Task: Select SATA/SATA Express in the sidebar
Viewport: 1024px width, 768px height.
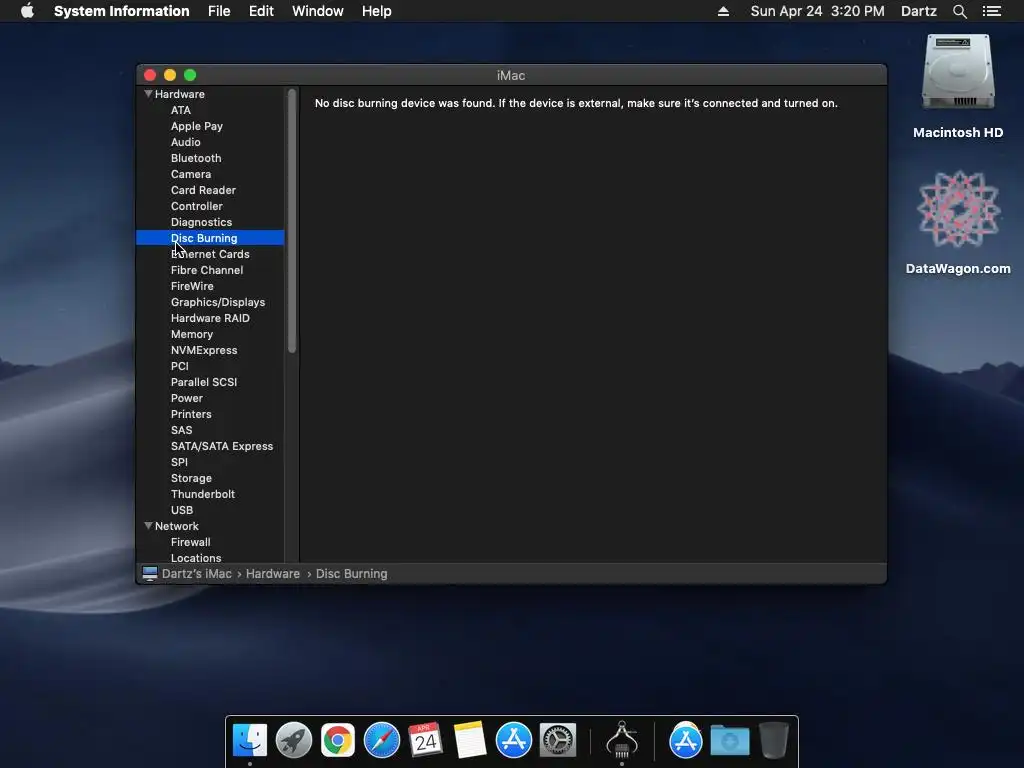Action: pos(221,446)
